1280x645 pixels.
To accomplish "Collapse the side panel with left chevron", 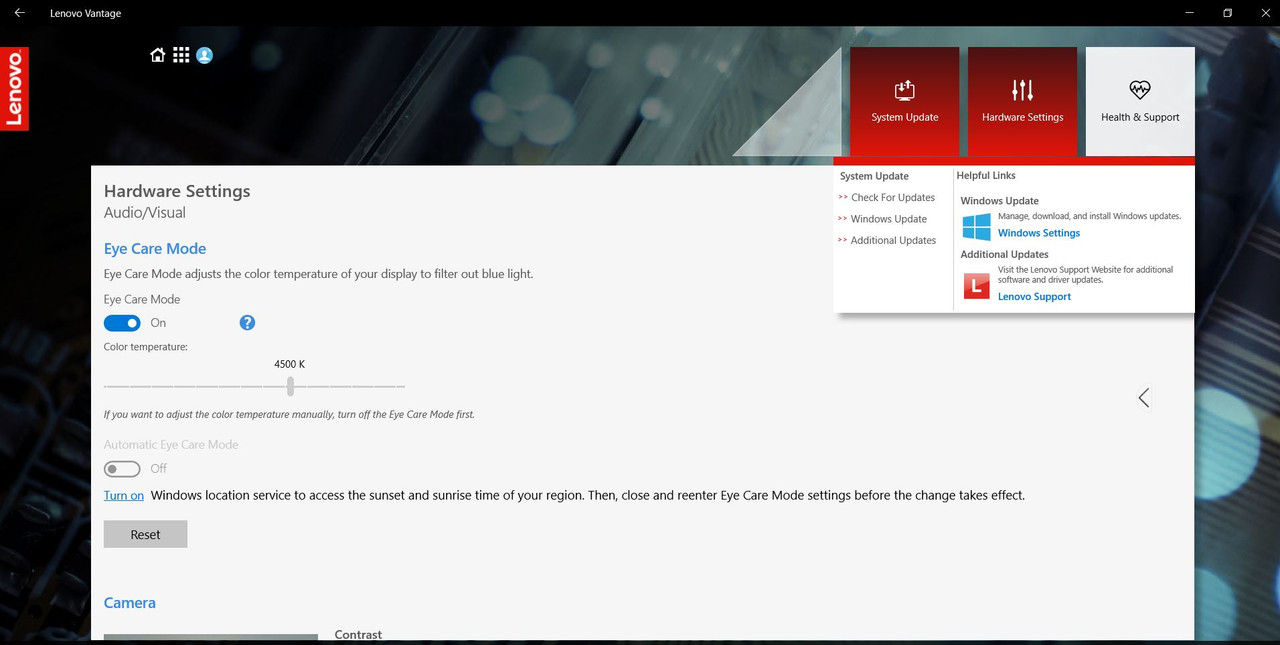I will [x=1144, y=398].
